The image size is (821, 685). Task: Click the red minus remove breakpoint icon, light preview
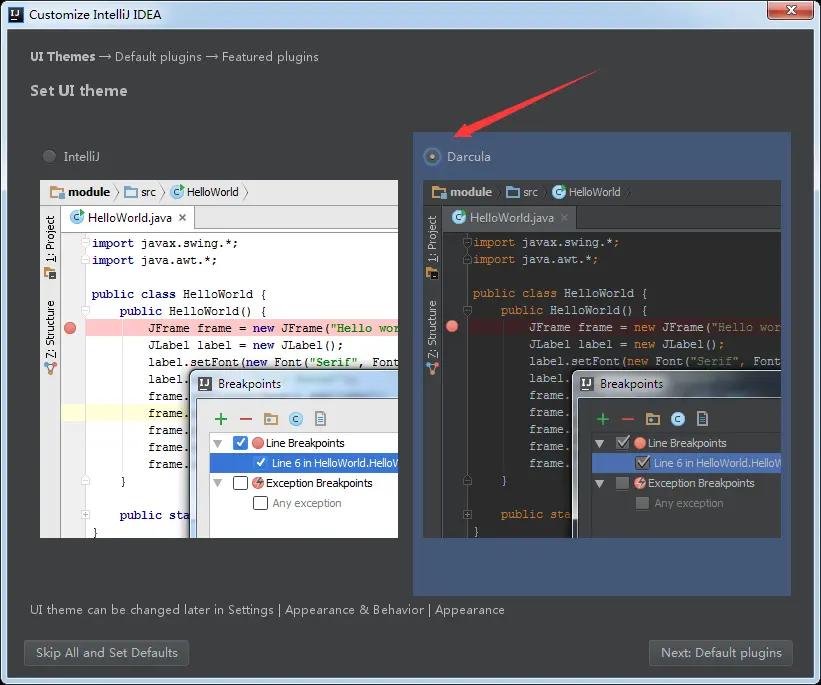click(x=246, y=419)
